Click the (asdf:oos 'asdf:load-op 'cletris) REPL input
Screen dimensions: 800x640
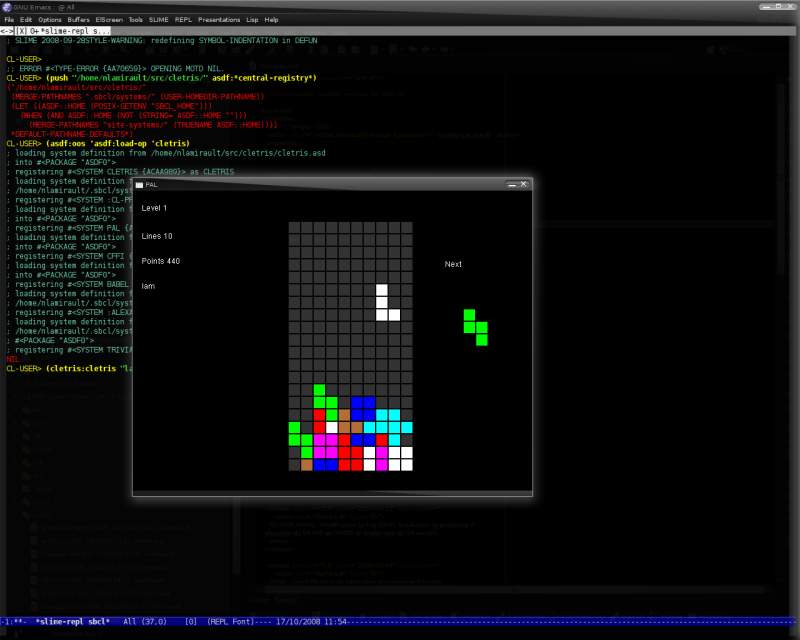point(118,144)
